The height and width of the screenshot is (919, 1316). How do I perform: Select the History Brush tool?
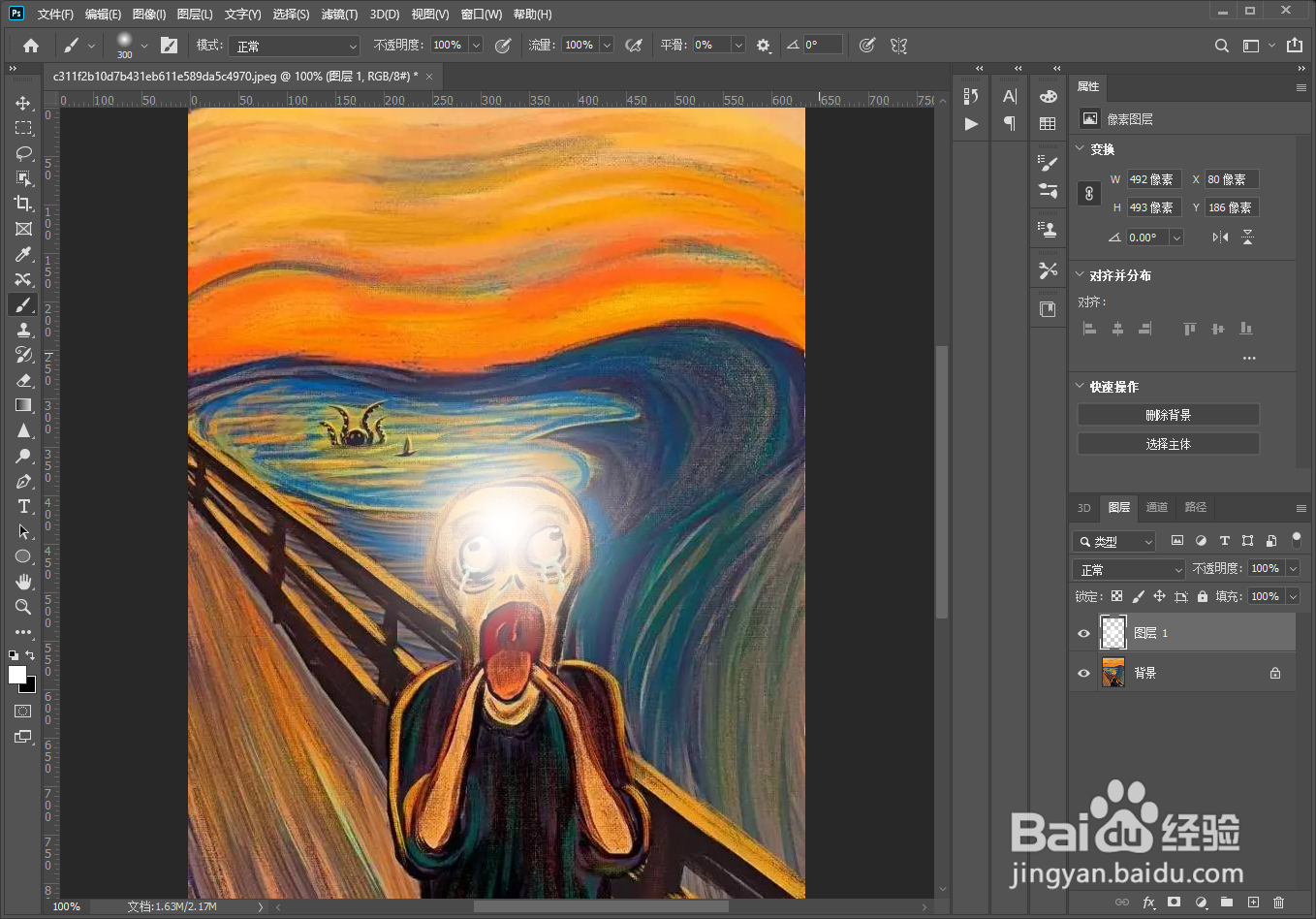tap(23, 355)
